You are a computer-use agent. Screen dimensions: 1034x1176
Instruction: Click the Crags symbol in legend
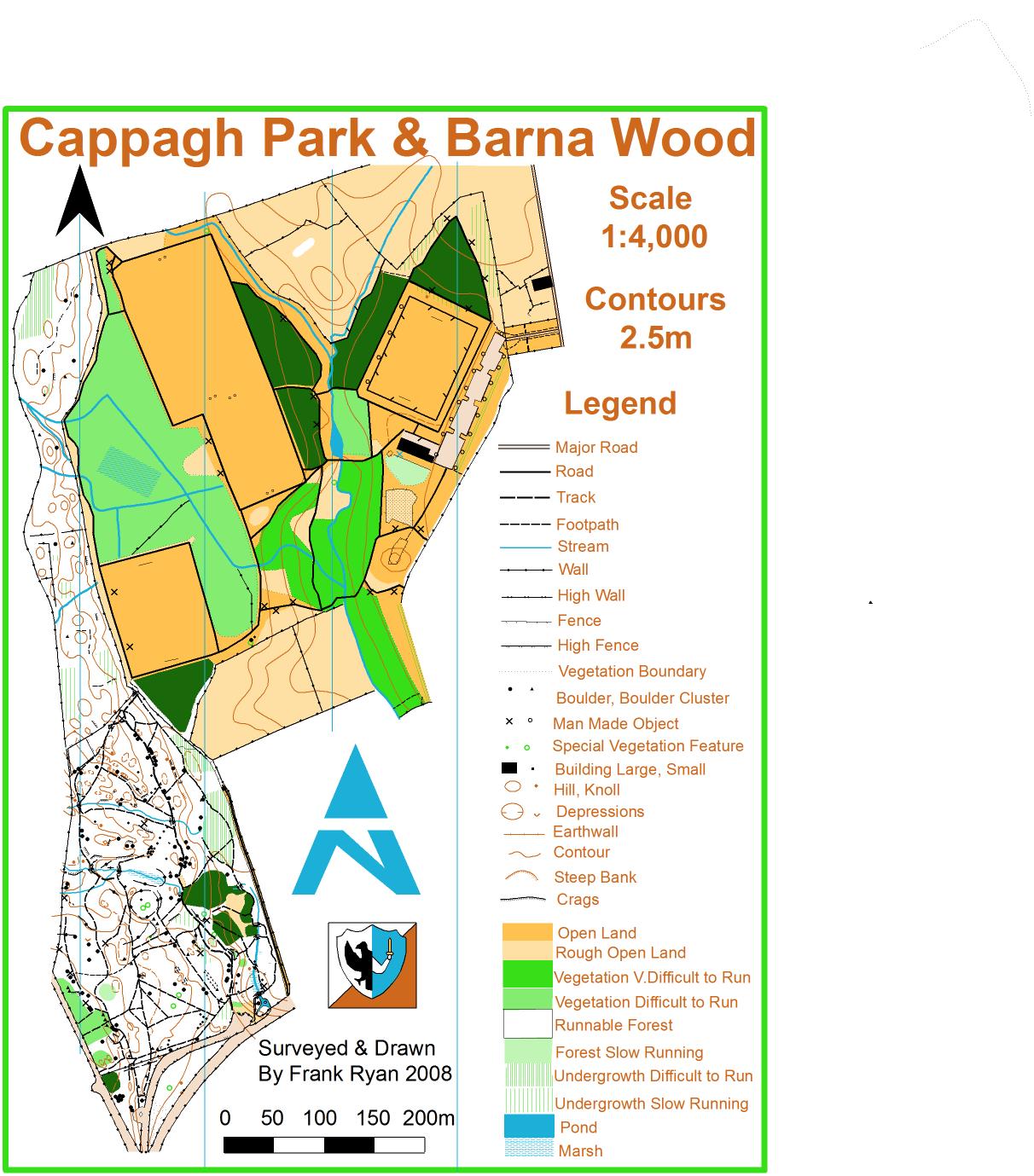click(x=522, y=899)
